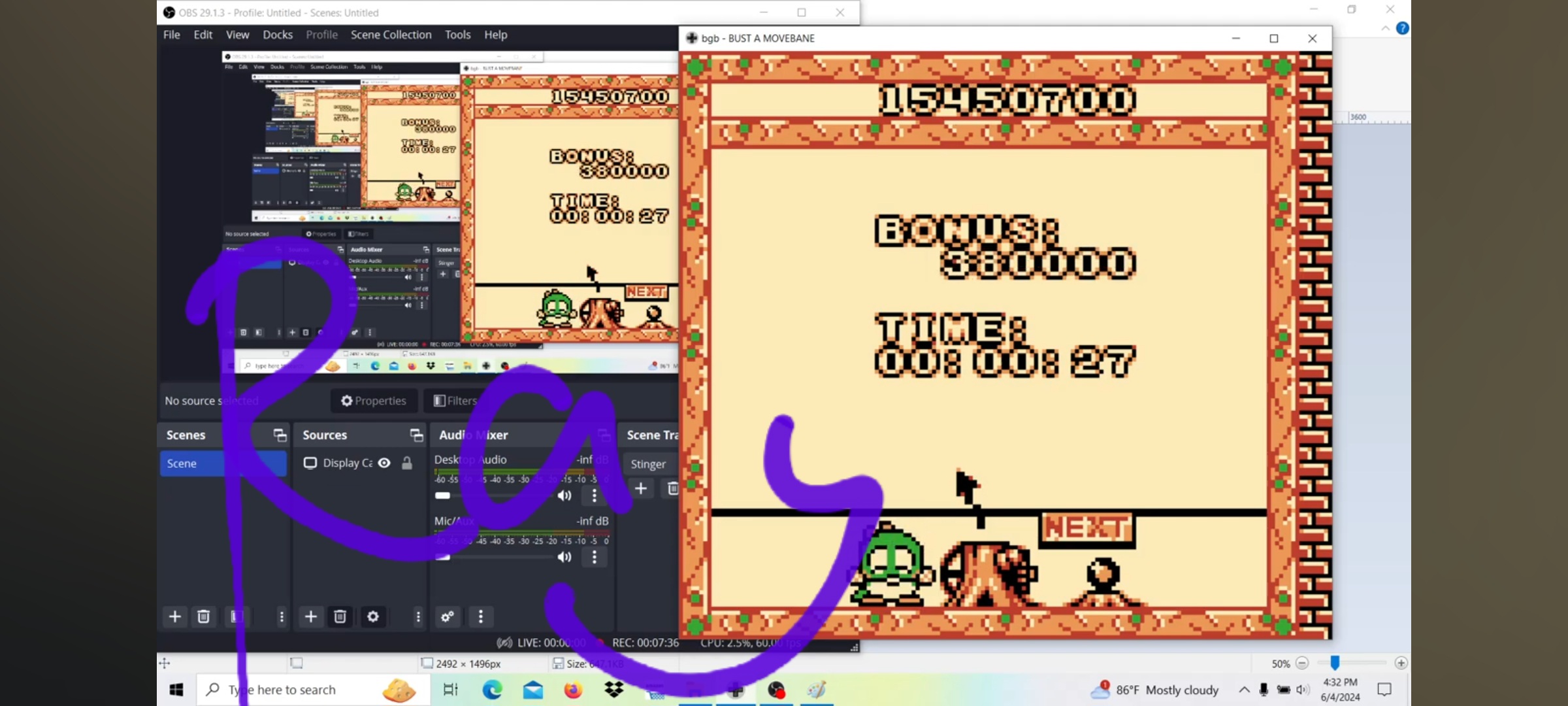Viewport: 1568px width, 706px height.
Task: Open Desktop Audio three-dot options menu
Action: pyautogui.click(x=594, y=496)
